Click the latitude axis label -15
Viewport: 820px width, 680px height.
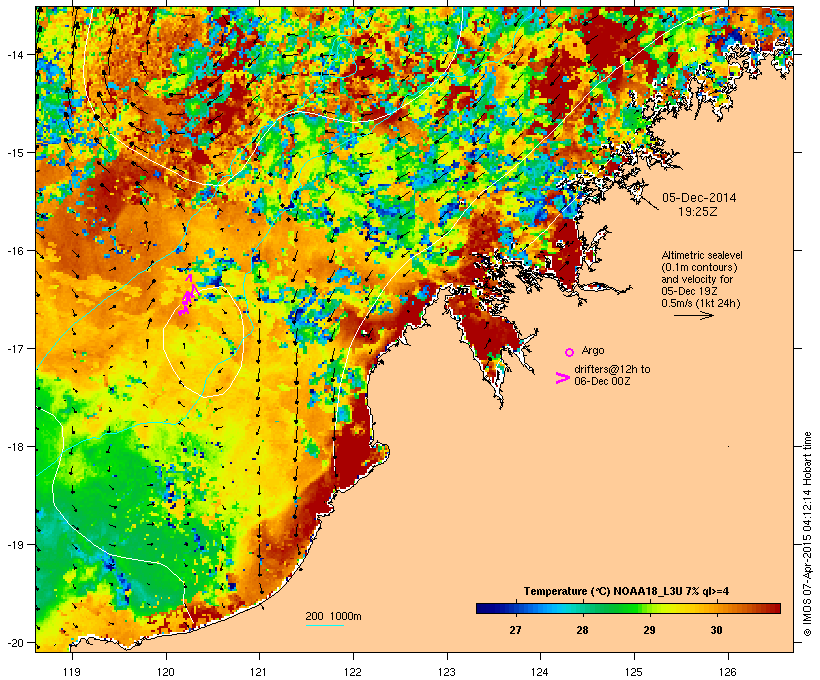[x=15, y=153]
